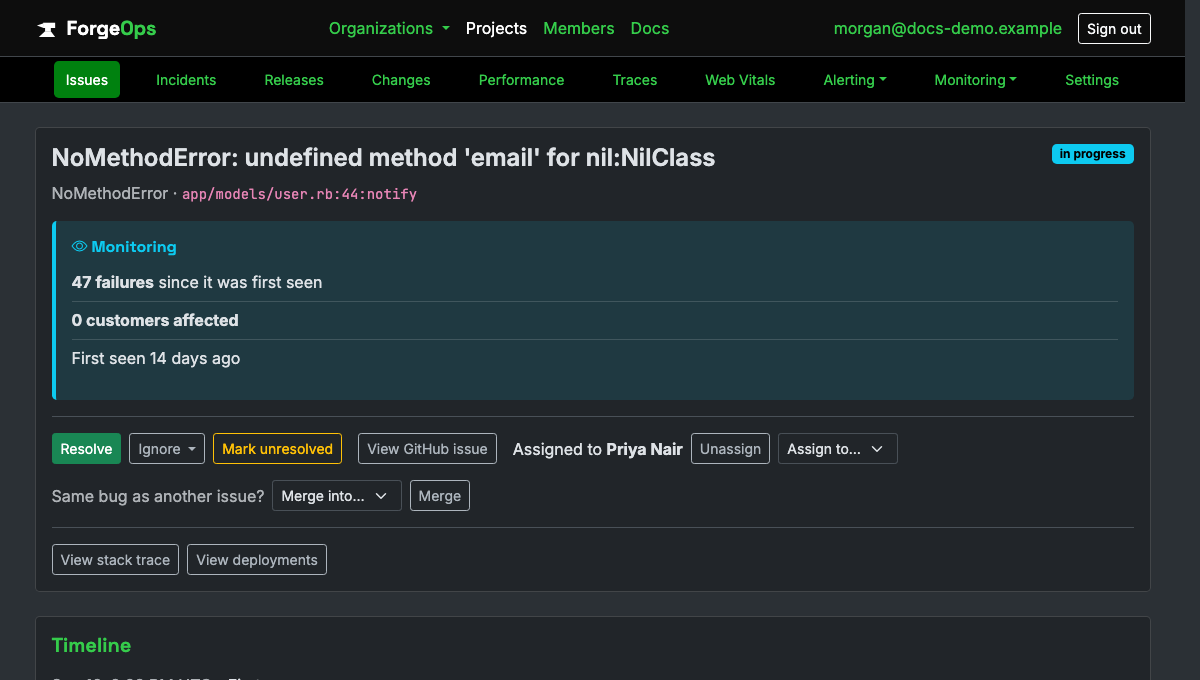Switch to the Incidents tab

(x=186, y=80)
